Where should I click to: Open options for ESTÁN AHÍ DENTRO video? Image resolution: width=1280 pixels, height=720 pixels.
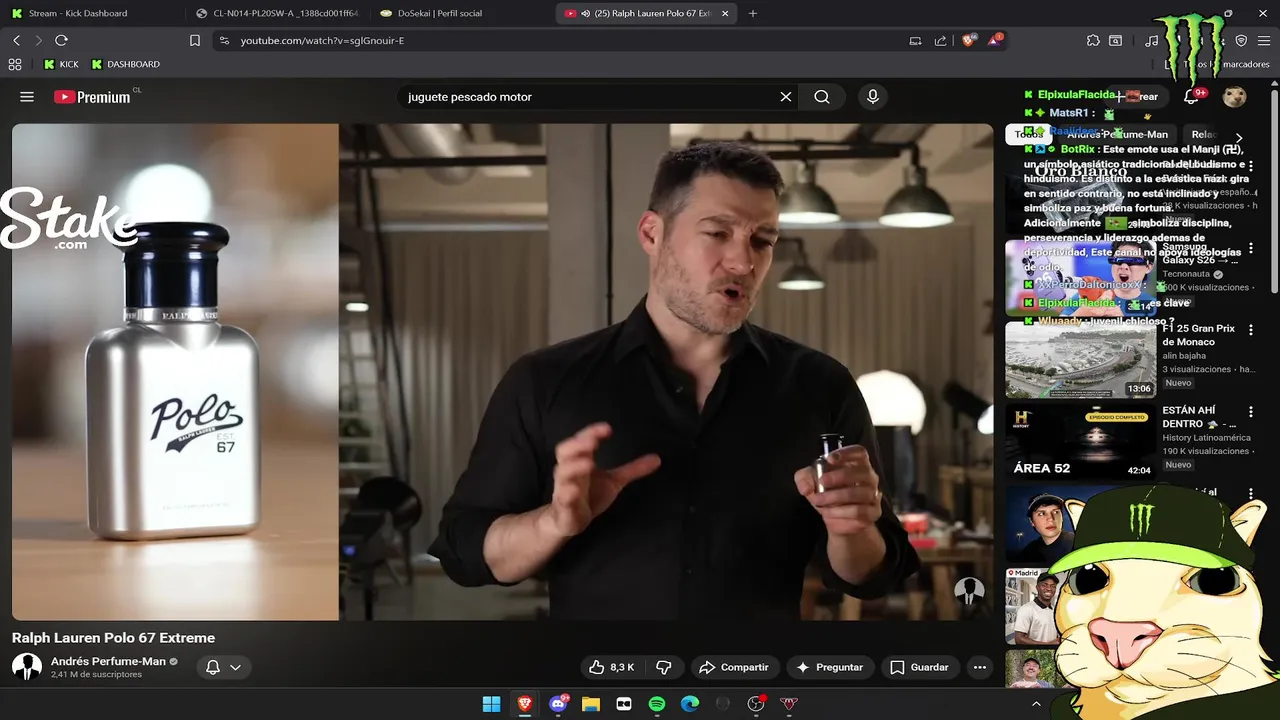1250,412
